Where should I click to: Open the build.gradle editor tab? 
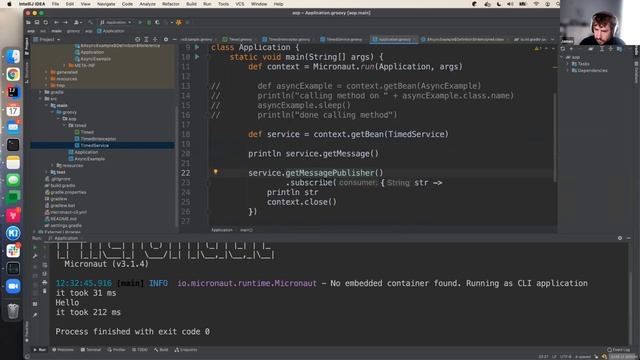[x=531, y=40]
